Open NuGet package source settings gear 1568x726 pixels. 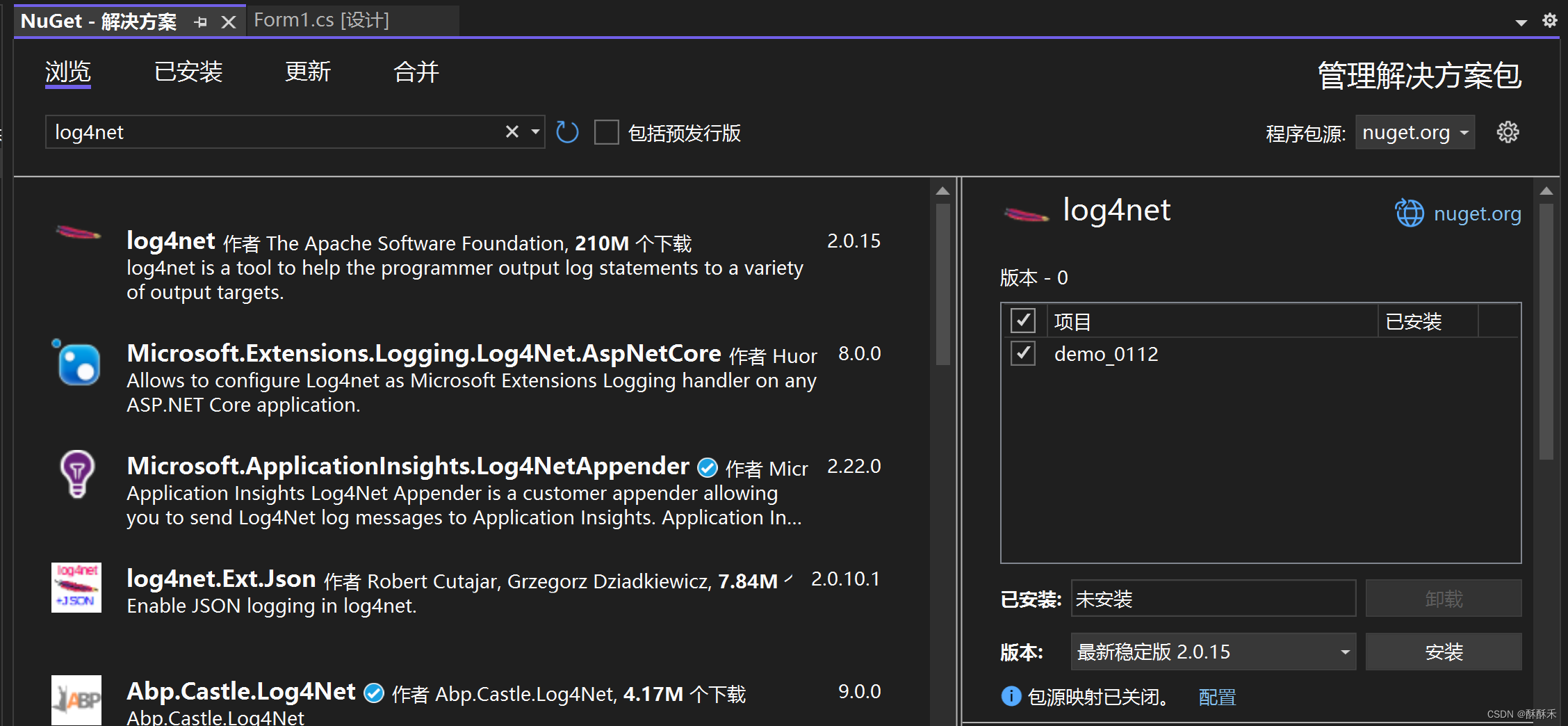tap(1507, 132)
